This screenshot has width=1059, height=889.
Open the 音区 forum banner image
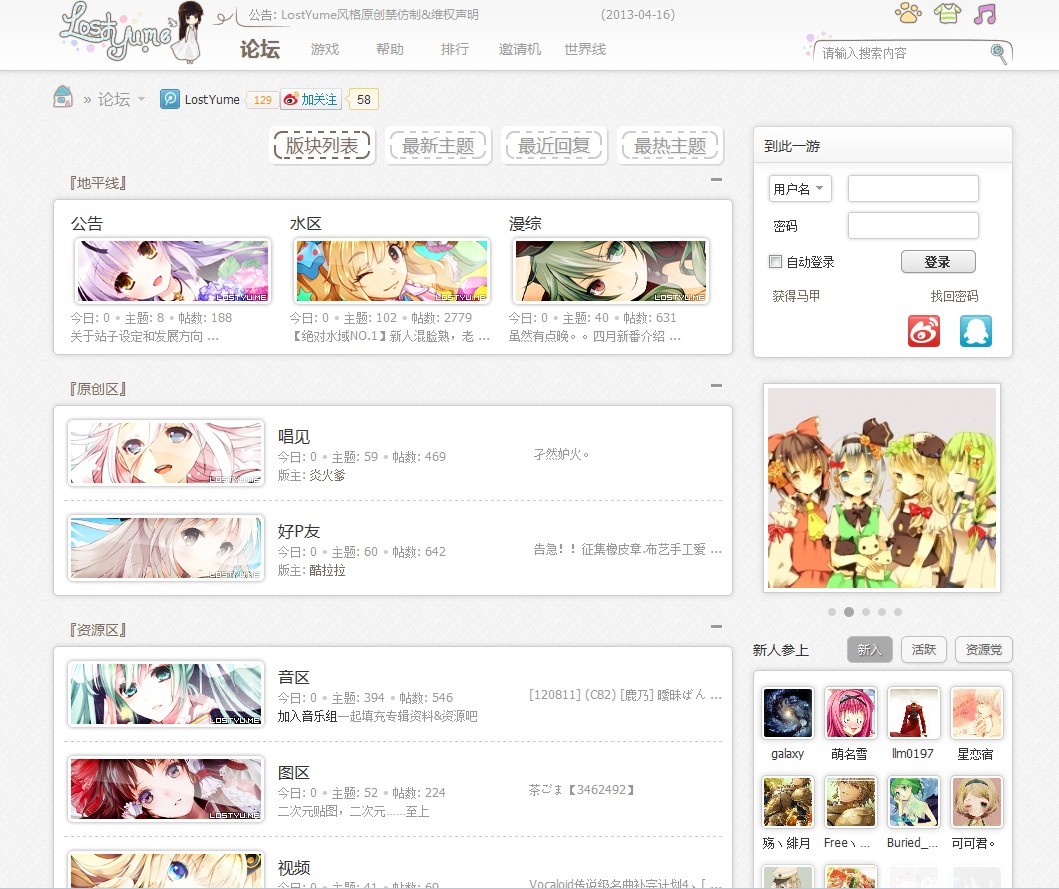pos(165,694)
